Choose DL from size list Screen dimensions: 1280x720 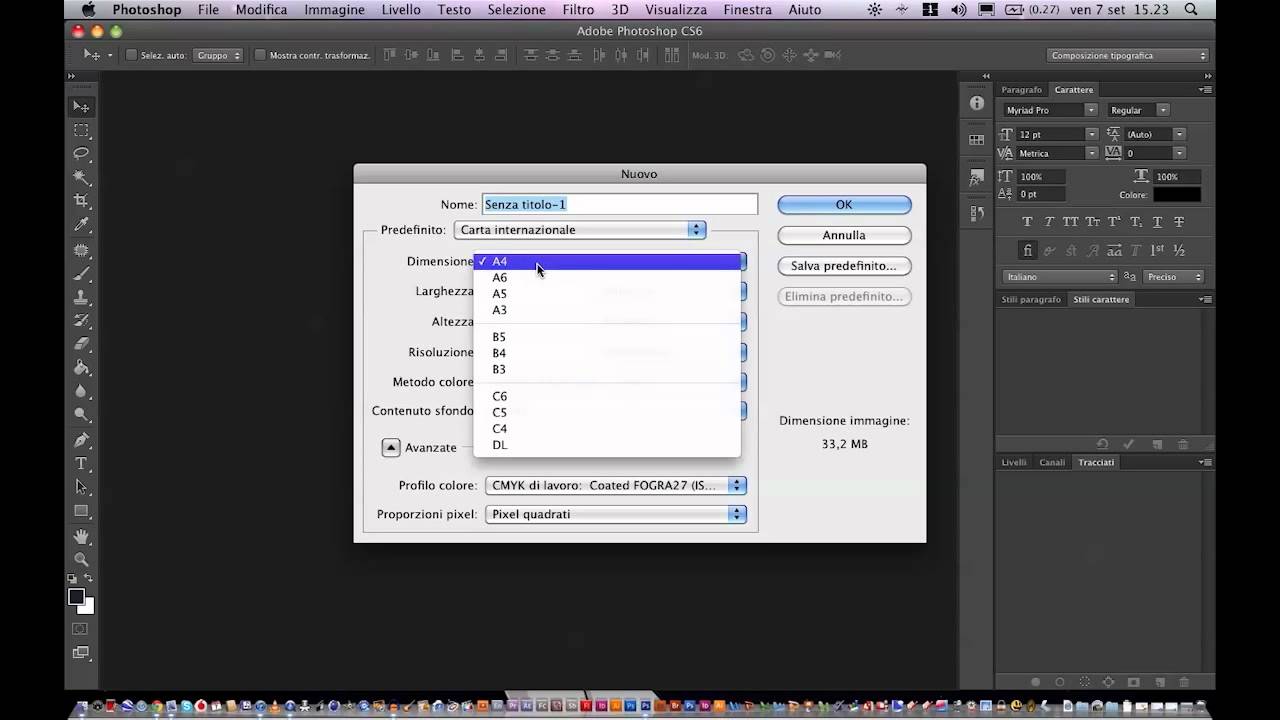click(607, 445)
